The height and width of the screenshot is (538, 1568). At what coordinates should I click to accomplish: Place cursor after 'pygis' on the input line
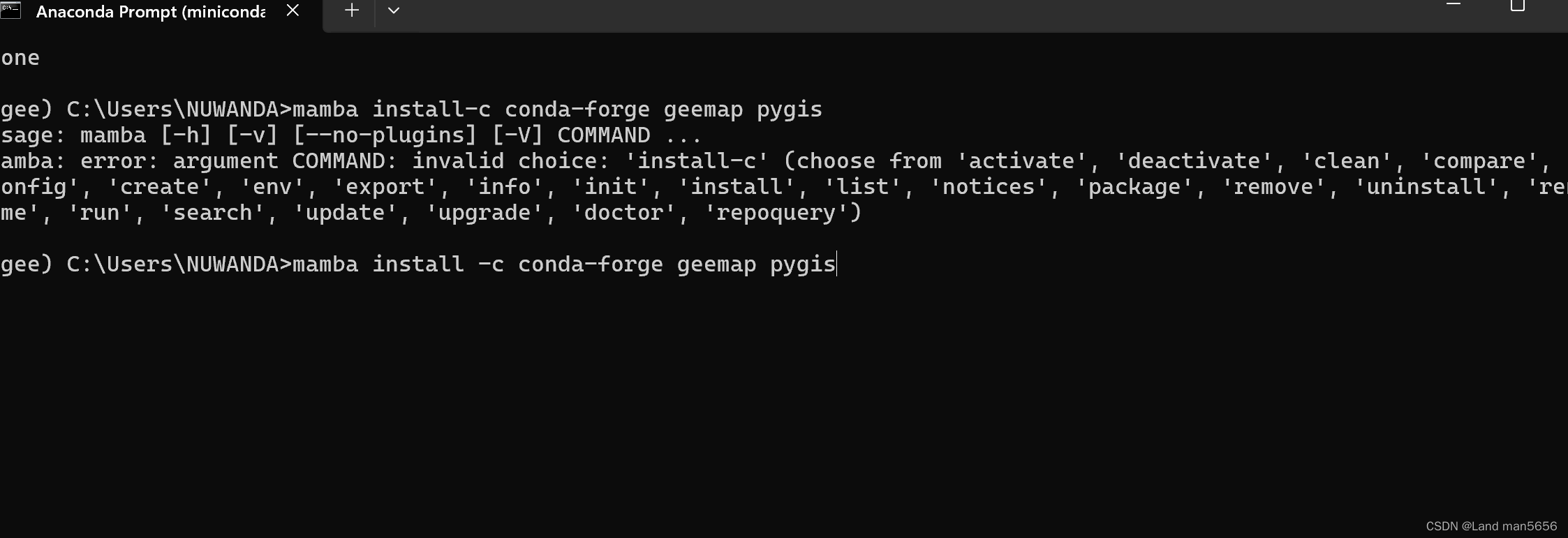coord(837,264)
